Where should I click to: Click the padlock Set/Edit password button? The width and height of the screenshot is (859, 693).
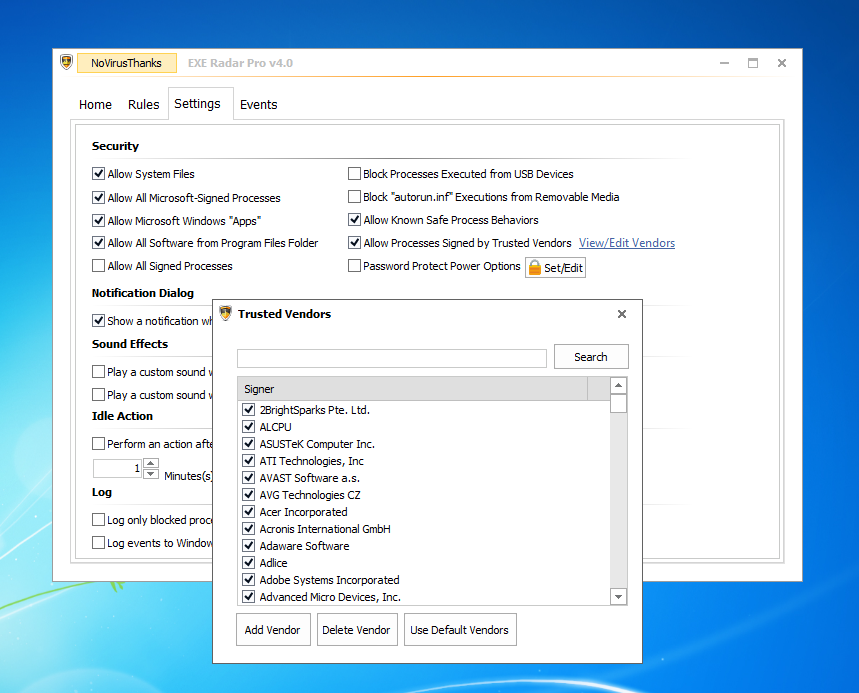pos(555,267)
